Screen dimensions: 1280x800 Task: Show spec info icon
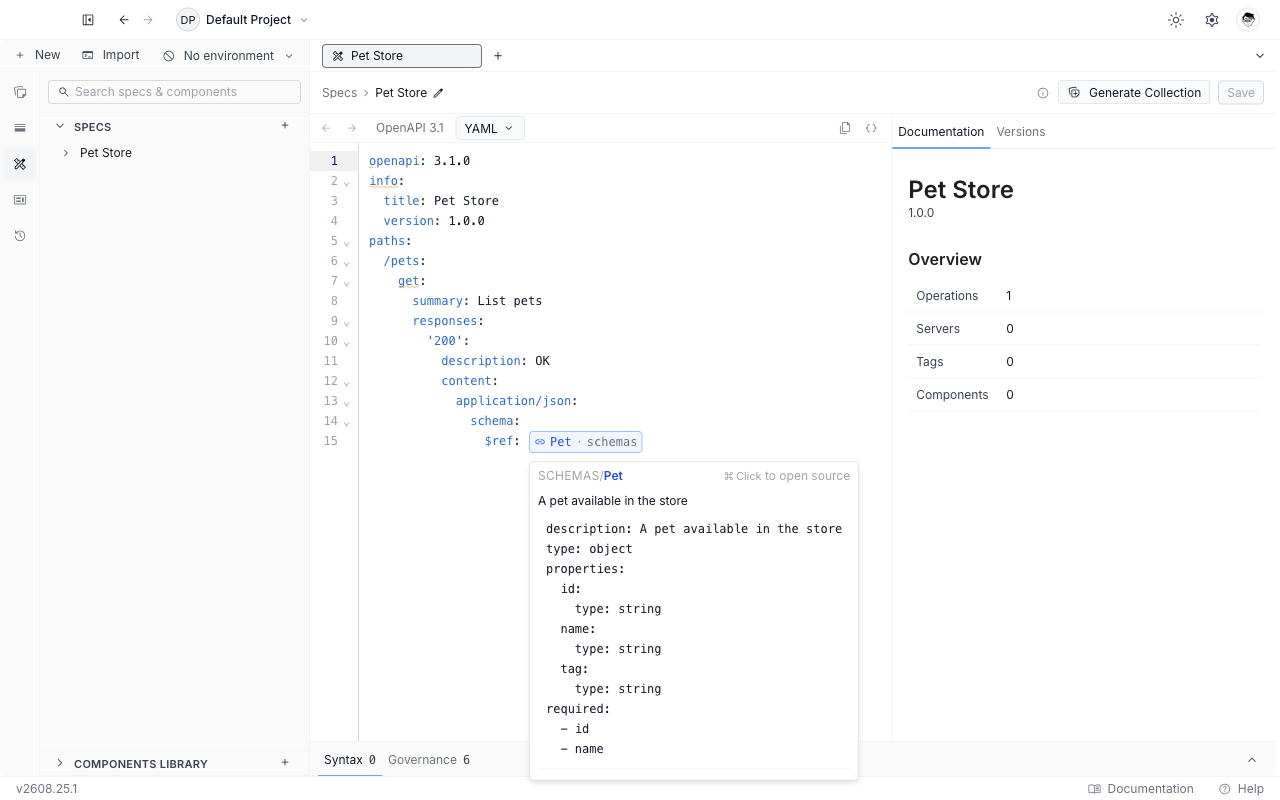1043,93
